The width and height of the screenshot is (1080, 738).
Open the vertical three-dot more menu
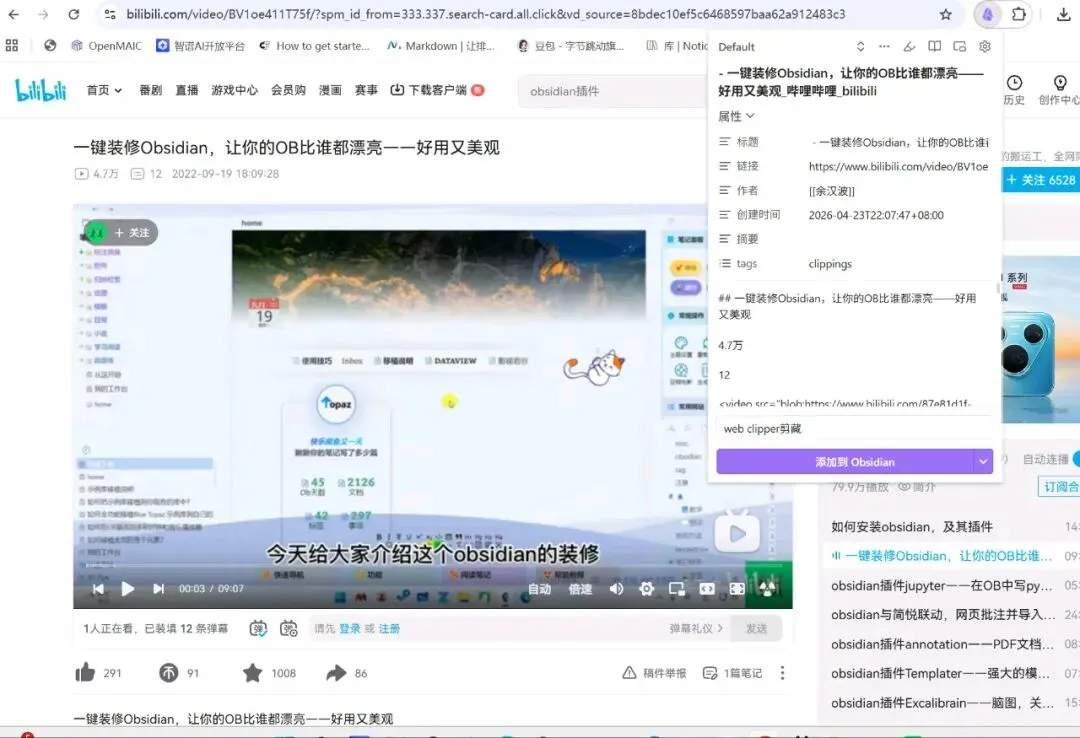click(782, 673)
